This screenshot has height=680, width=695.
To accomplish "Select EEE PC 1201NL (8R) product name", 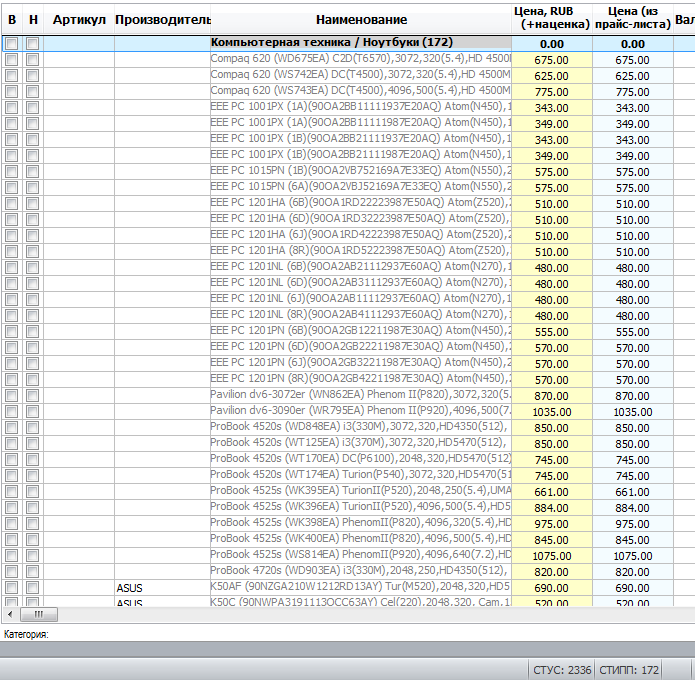I will click(x=360, y=314).
